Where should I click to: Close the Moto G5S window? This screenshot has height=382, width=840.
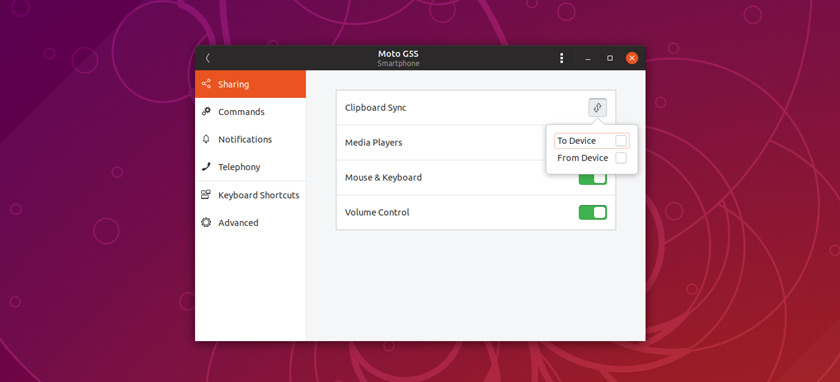click(632, 58)
